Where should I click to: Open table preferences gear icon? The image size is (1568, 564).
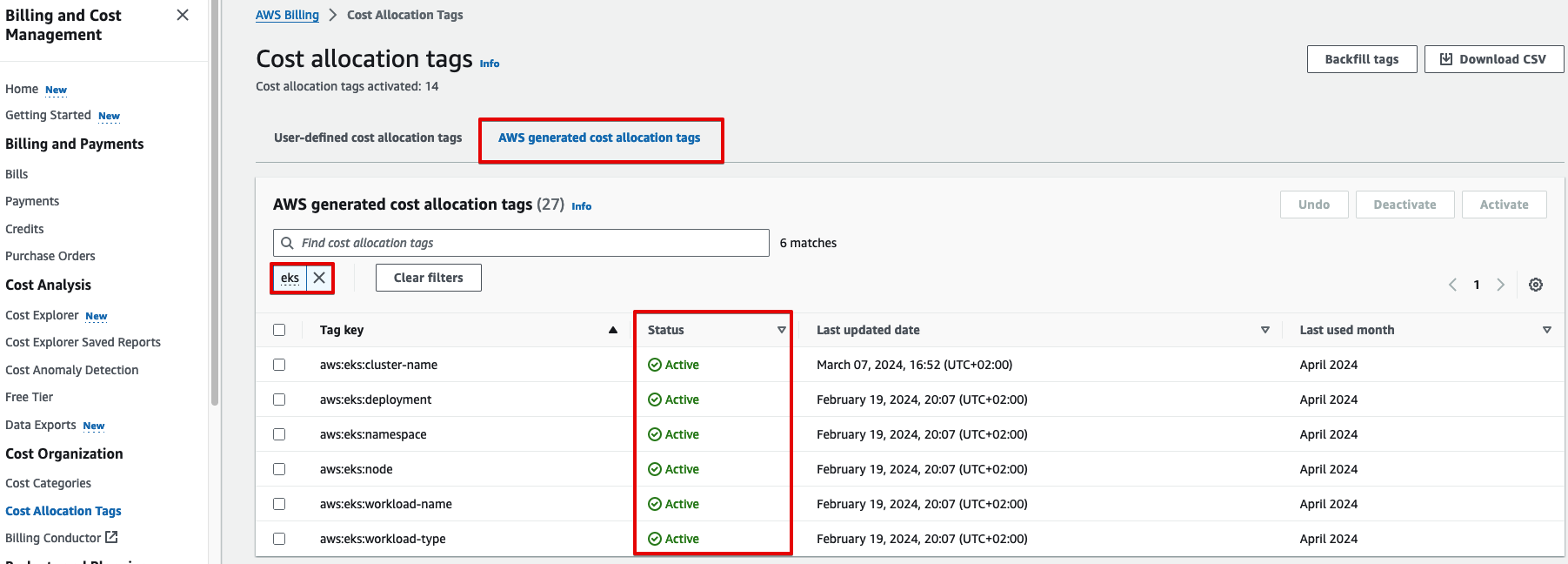(x=1536, y=285)
